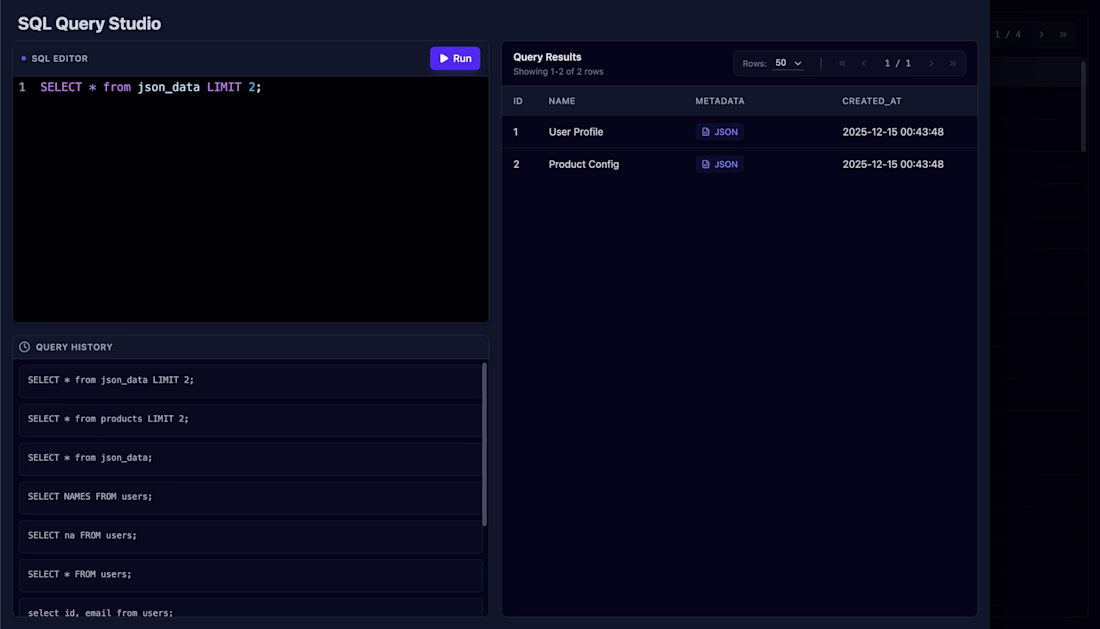This screenshot has width=1100, height=629.
Task: Run the SQL query
Action: click(x=455, y=58)
